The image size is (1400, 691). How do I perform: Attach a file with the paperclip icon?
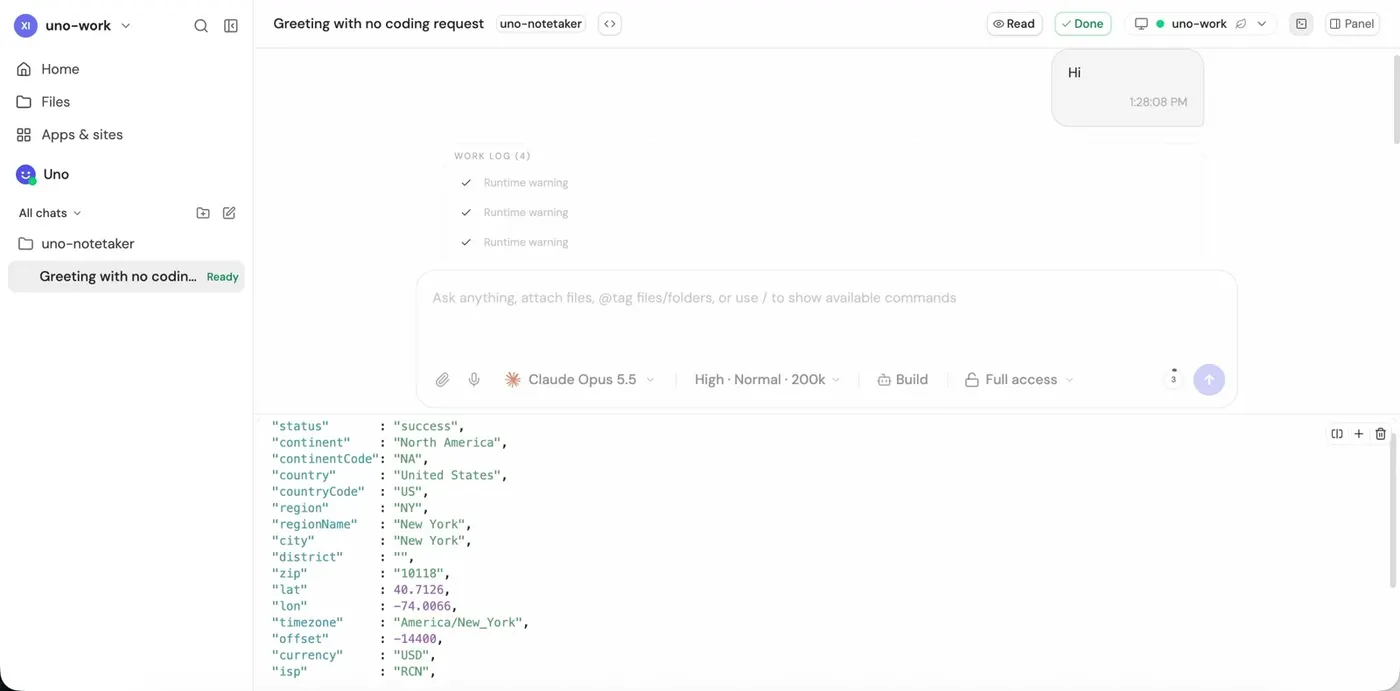click(442, 380)
